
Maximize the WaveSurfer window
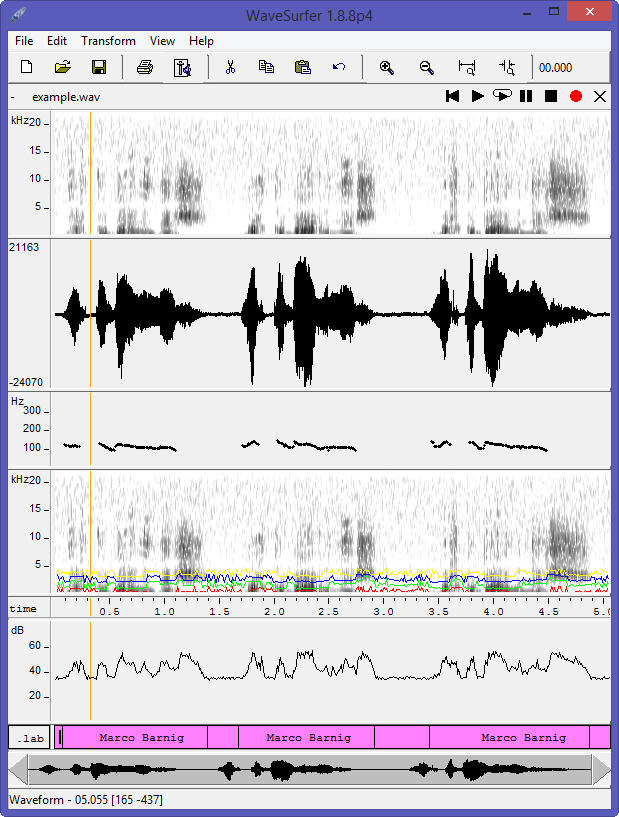554,11
